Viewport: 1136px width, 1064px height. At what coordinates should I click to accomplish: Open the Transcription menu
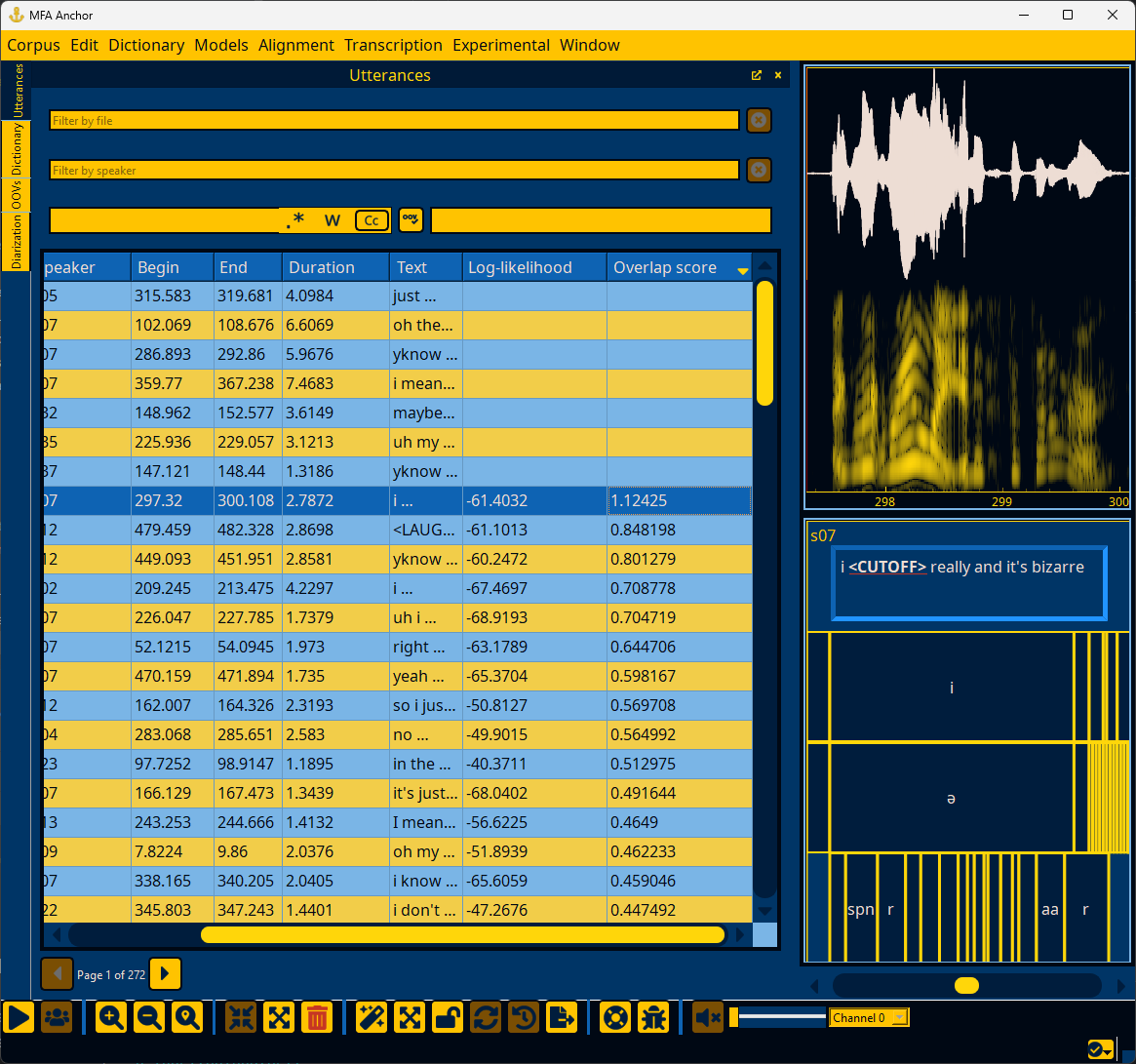tap(393, 45)
